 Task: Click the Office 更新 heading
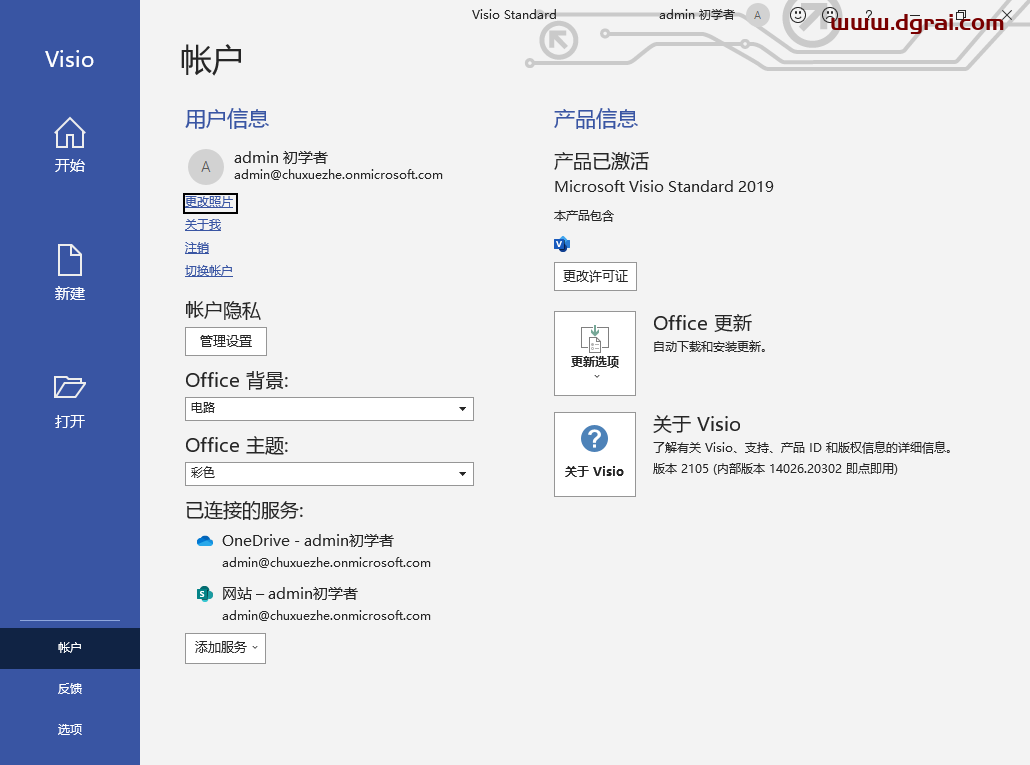click(x=702, y=323)
